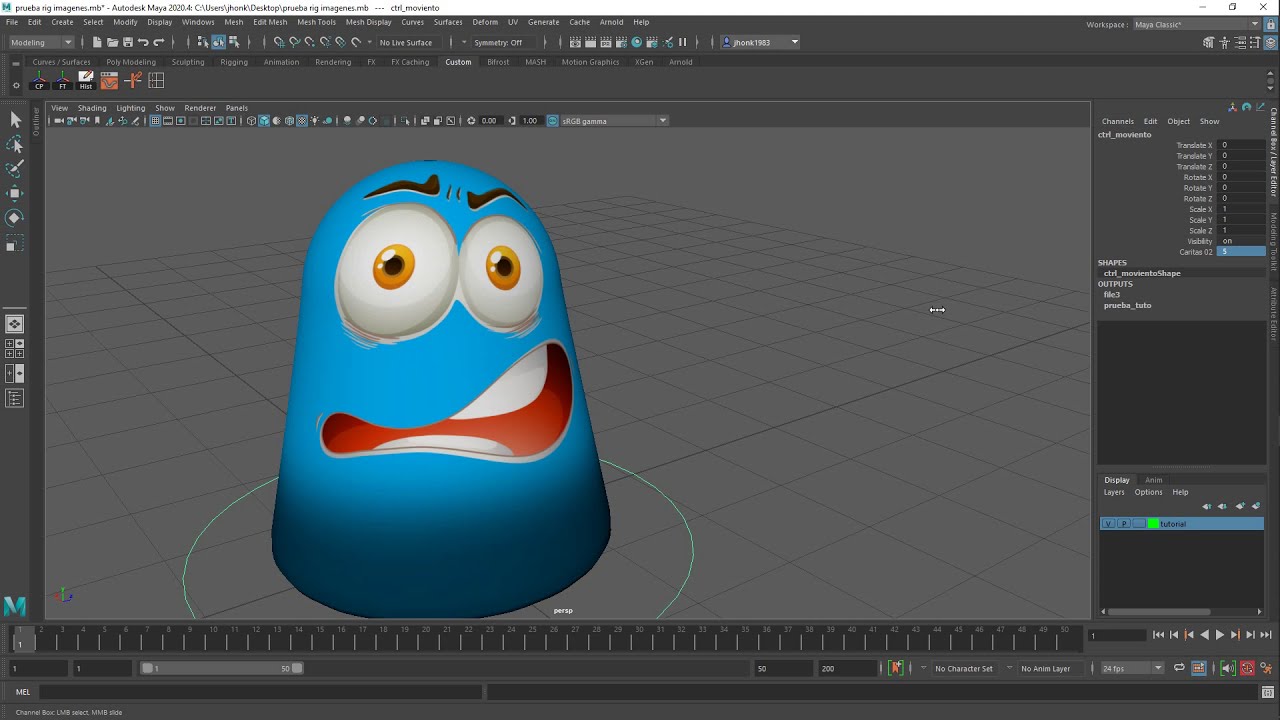This screenshot has width=1280, height=720.
Task: Click the Hist shelf button
Action: coord(86,81)
